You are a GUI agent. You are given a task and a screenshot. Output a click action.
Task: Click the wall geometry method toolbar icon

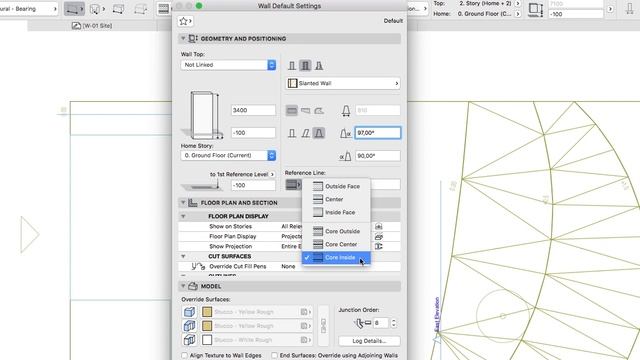[x=74, y=9]
